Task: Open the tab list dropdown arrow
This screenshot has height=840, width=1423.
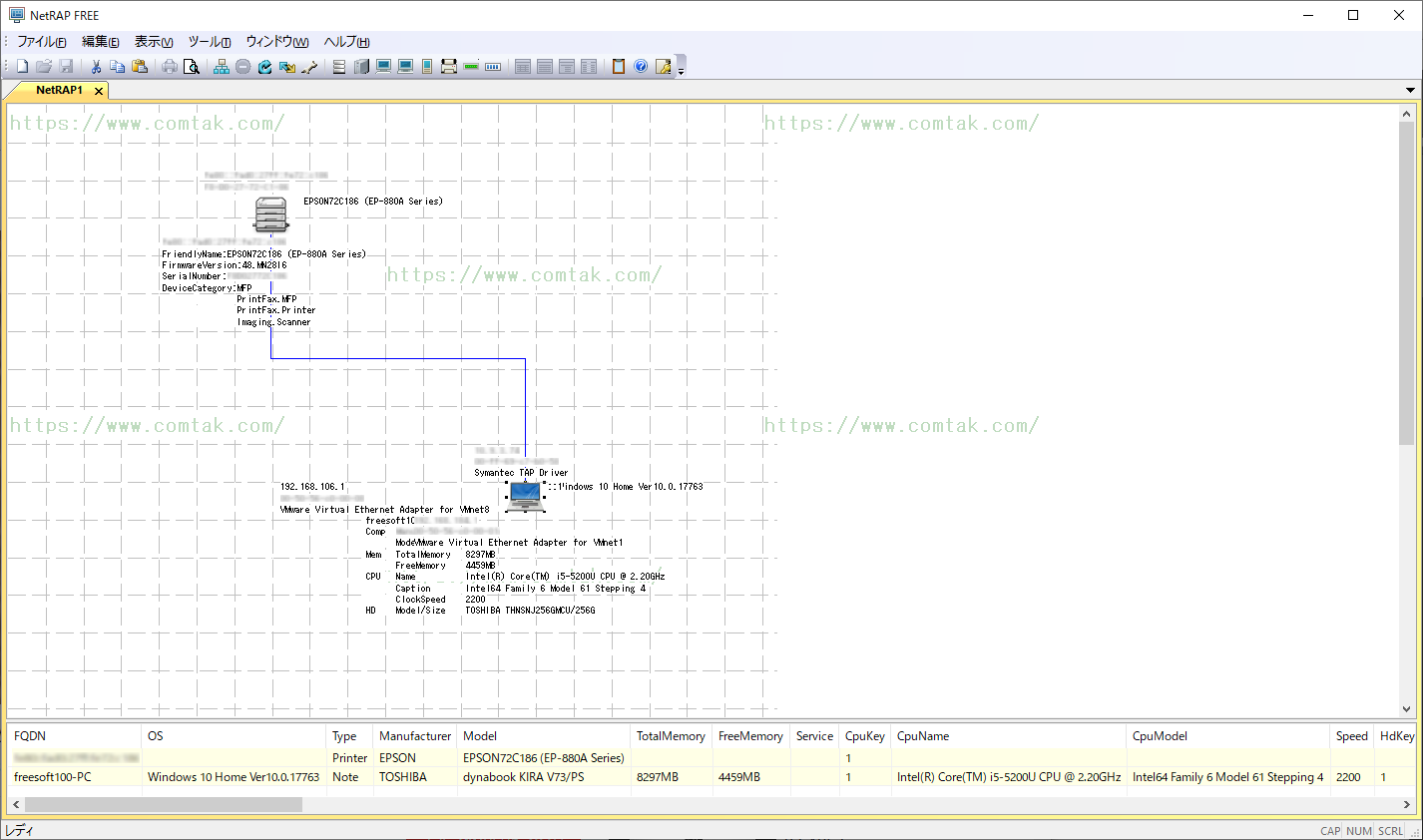Action: tap(1410, 90)
